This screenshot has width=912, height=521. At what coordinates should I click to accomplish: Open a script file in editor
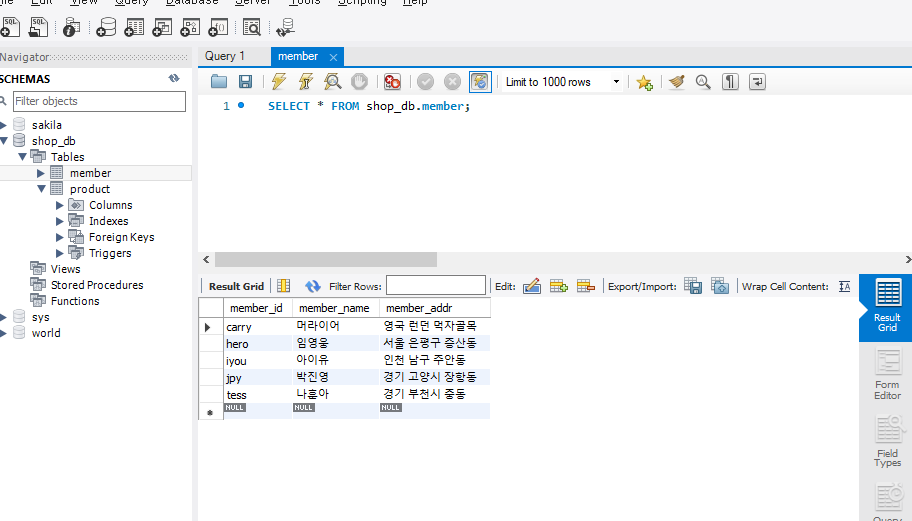pyautogui.click(x=219, y=81)
